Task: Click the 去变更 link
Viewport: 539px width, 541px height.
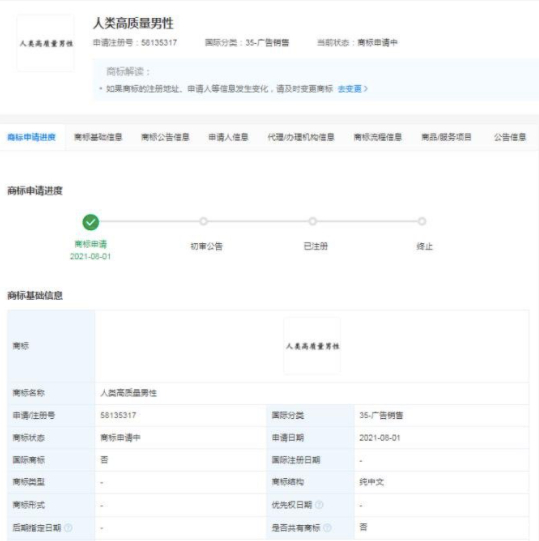Action: tap(353, 89)
